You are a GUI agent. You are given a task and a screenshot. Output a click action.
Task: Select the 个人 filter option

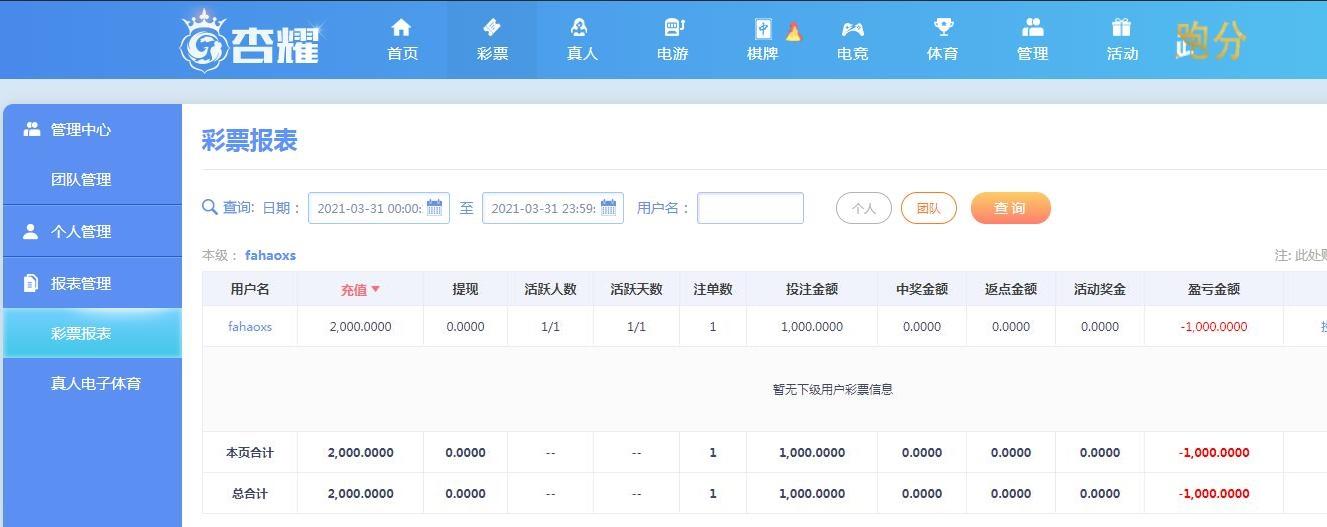[x=863, y=208]
